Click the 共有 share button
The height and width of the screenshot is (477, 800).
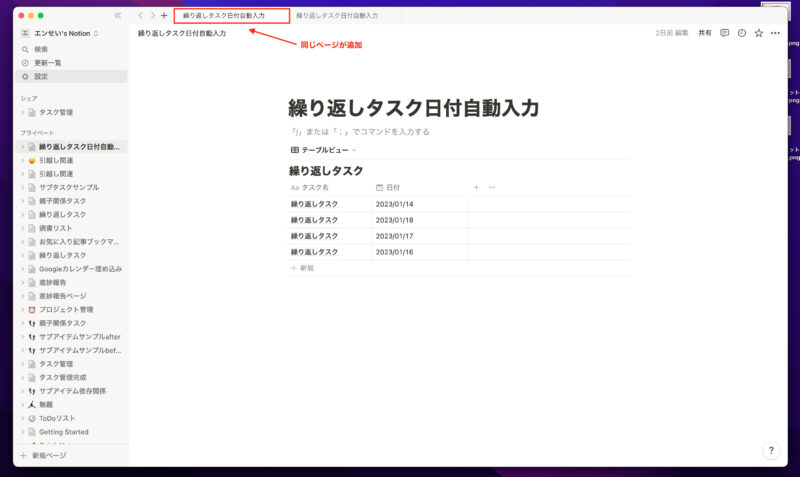click(x=705, y=33)
